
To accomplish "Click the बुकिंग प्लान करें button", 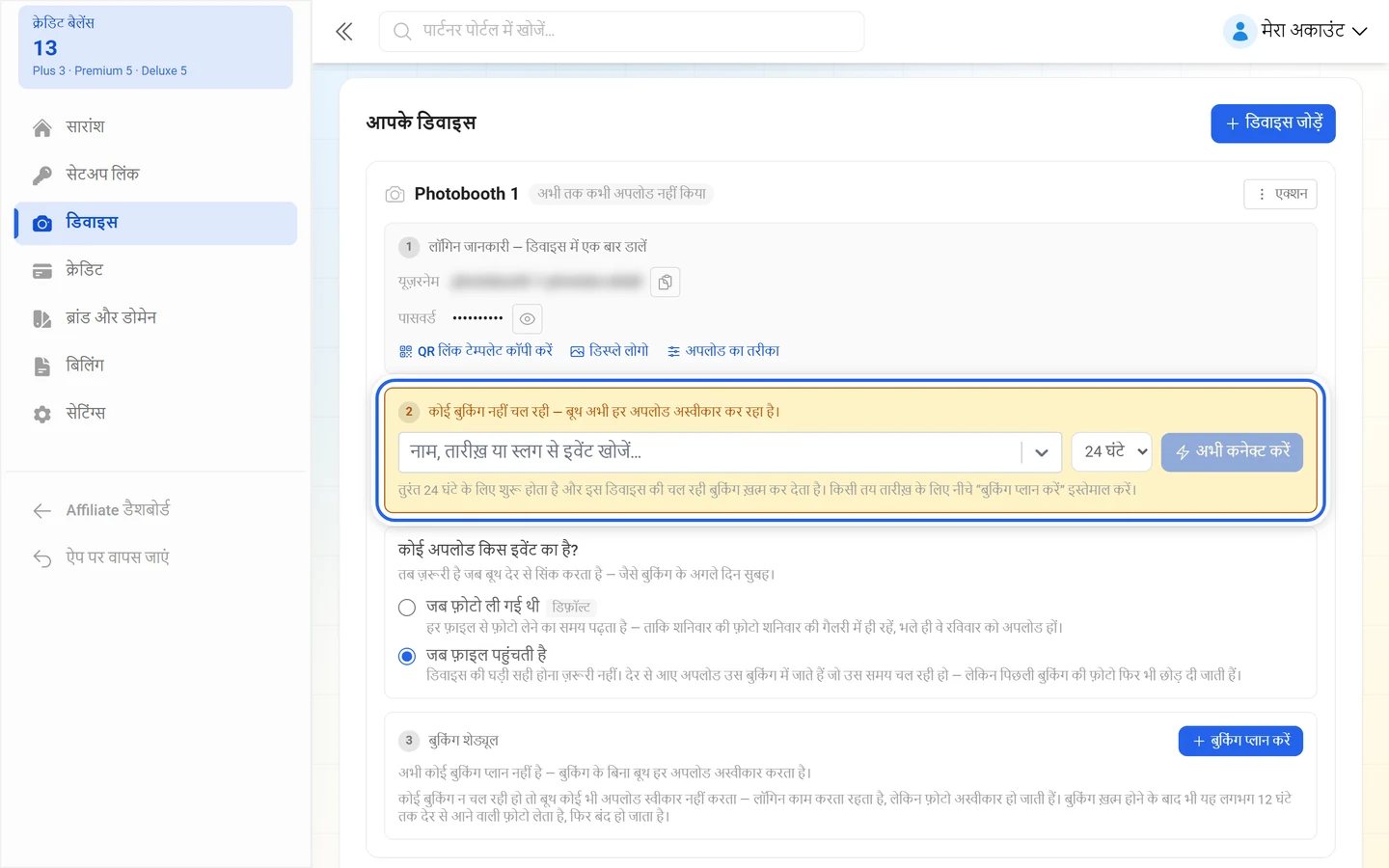I will click(1240, 741).
